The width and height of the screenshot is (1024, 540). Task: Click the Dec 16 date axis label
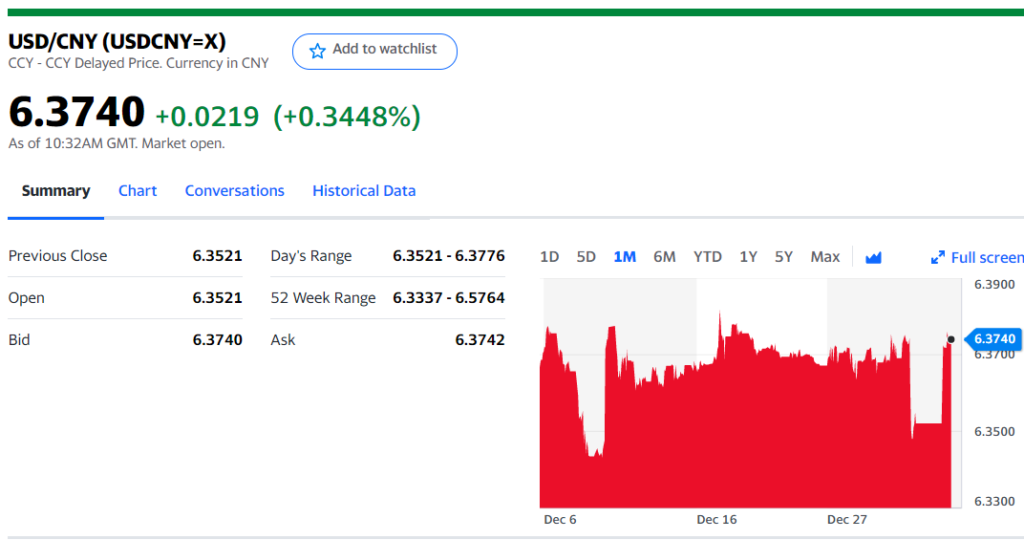pos(716,520)
